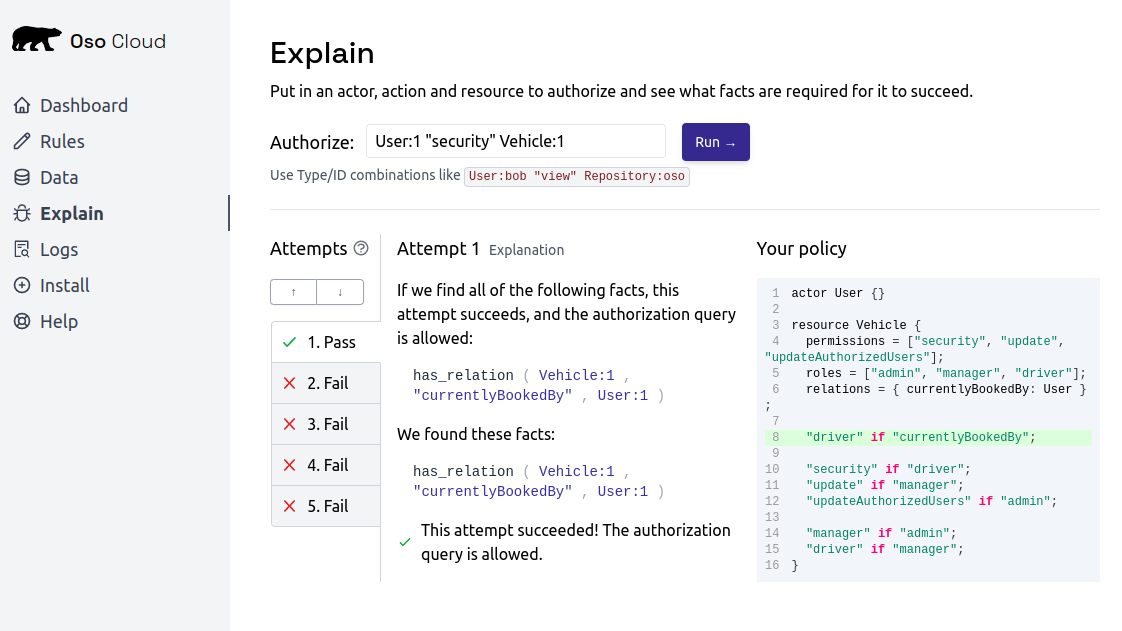Click the Attempts help question-mark icon
Viewport: 1122px width, 631px height.
point(361,248)
